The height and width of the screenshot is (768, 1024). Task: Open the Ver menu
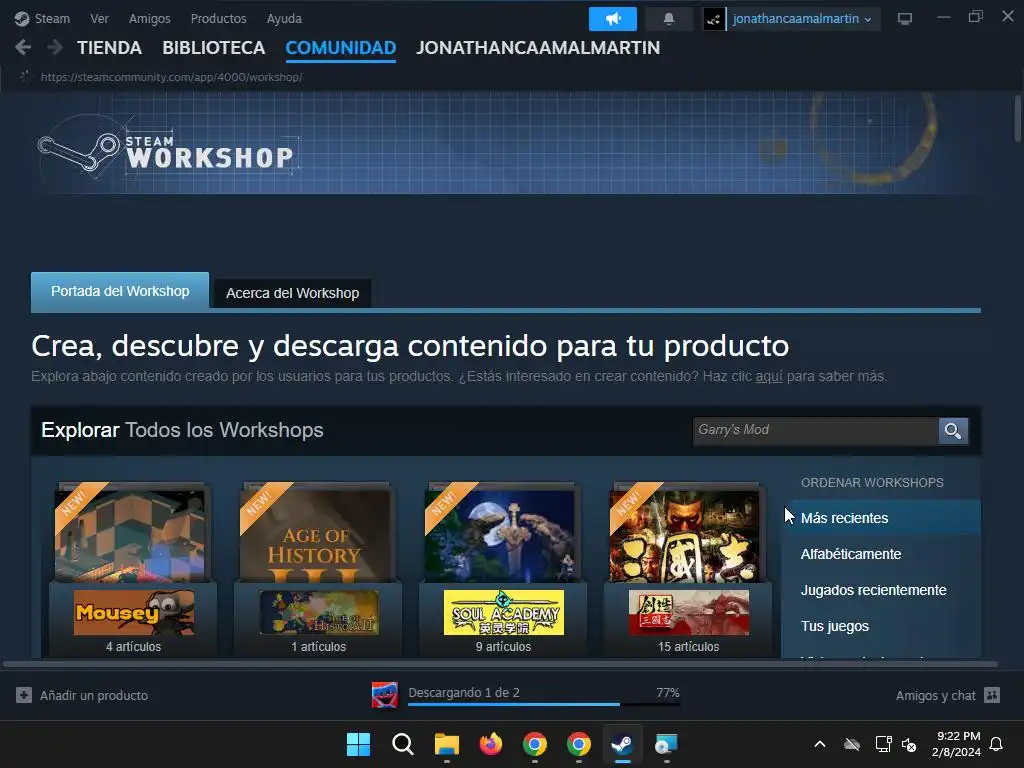99,18
